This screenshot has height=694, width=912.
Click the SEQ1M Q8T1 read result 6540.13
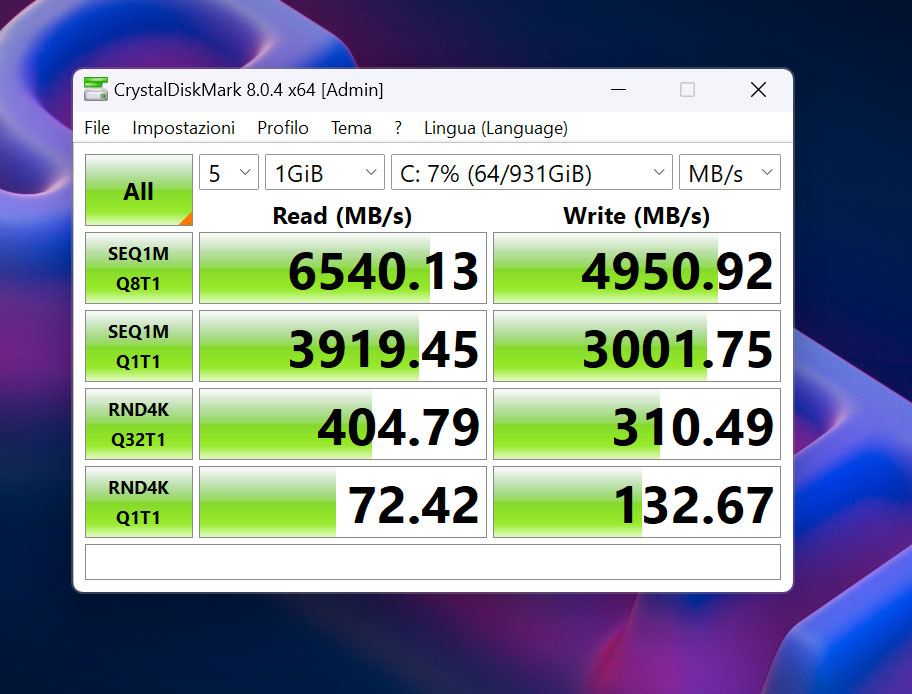pyautogui.click(x=343, y=268)
